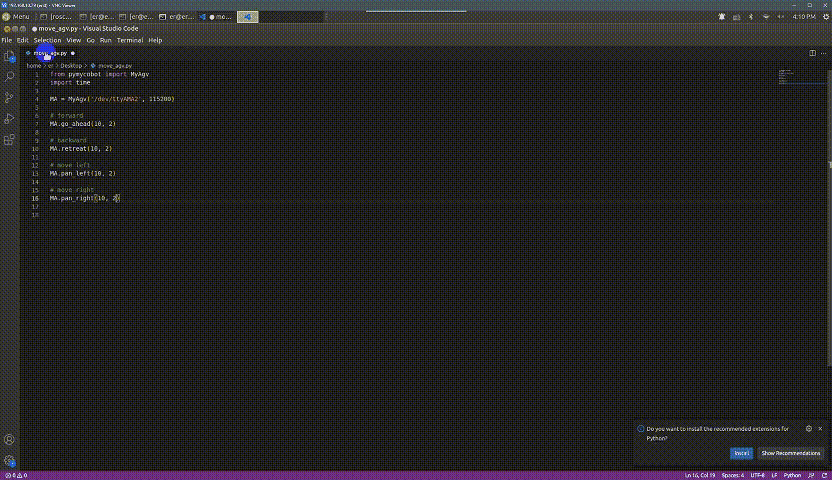Open the Run menu
The width and height of the screenshot is (832, 480).
(106, 40)
